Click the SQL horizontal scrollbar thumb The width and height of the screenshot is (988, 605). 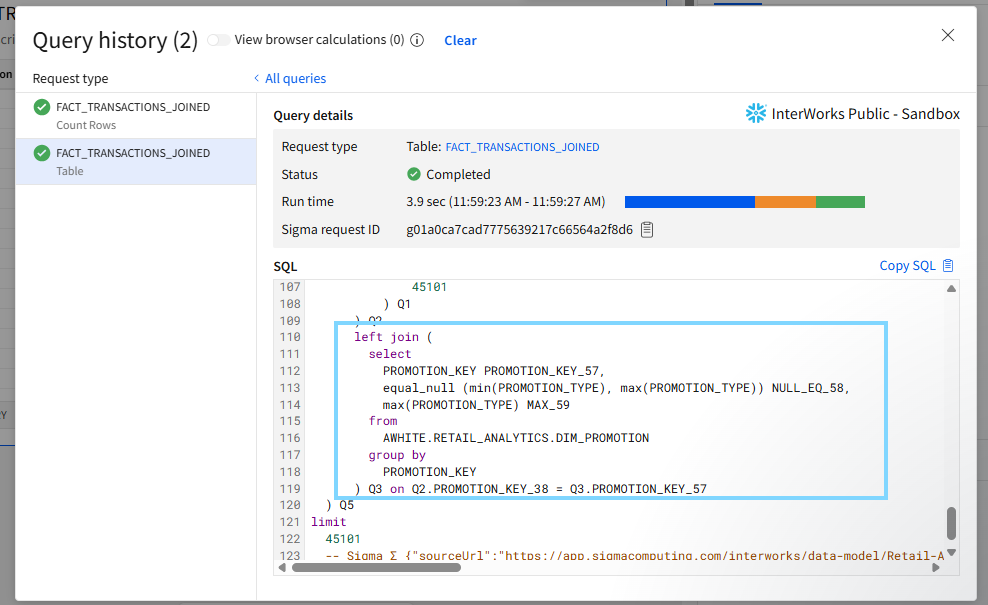click(376, 567)
